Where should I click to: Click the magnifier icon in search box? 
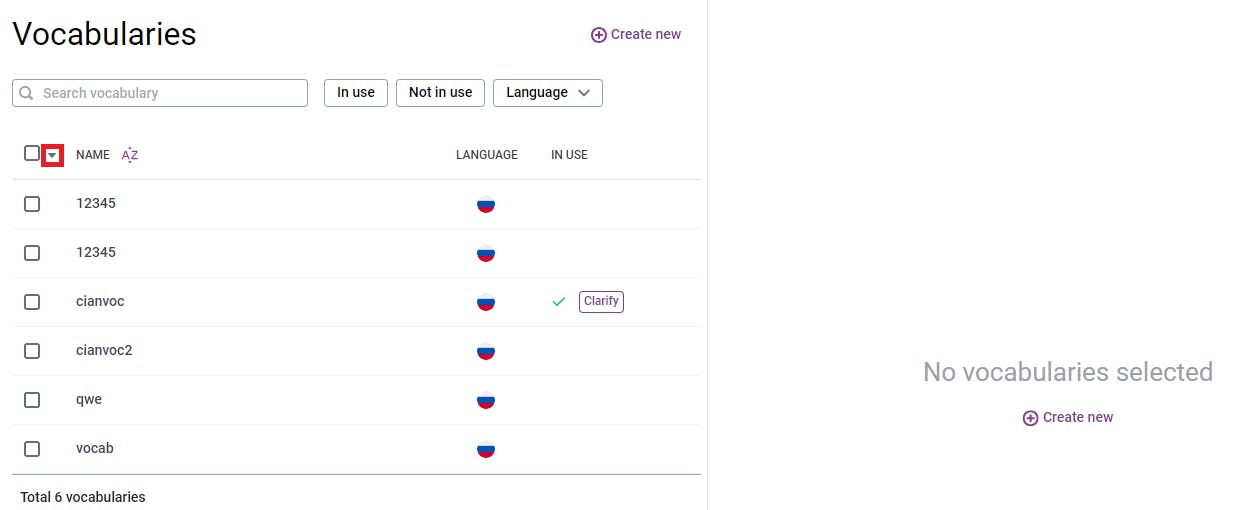27,93
